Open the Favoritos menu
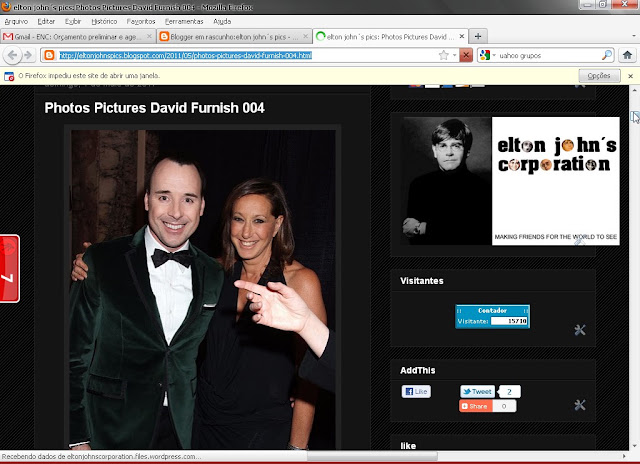The image size is (640, 464). [x=141, y=21]
